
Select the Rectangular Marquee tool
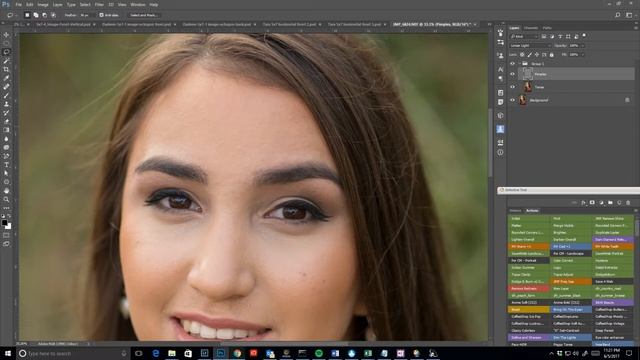tap(6, 43)
